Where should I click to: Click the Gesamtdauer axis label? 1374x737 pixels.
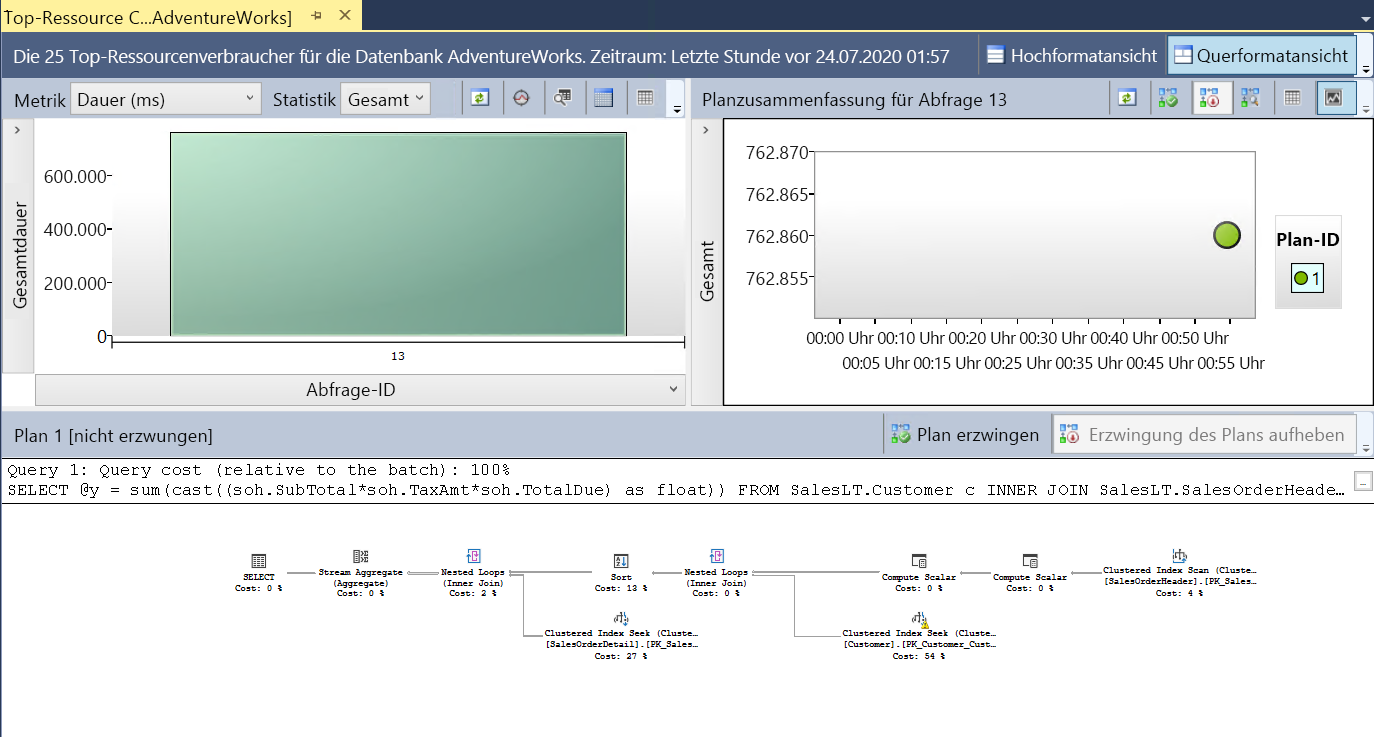click(x=21, y=257)
